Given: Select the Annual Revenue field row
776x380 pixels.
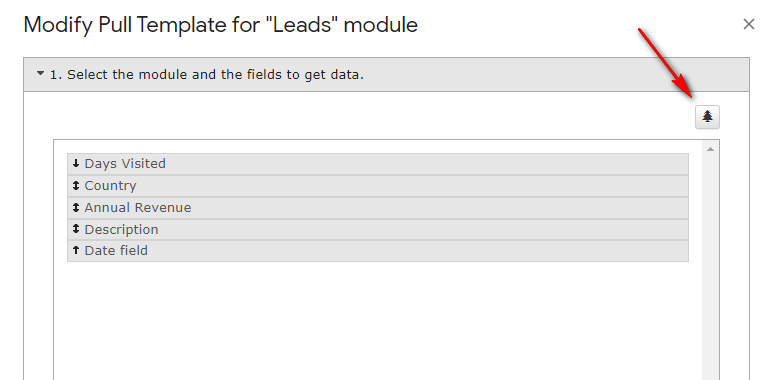Looking at the screenshot, I should click(x=378, y=208).
